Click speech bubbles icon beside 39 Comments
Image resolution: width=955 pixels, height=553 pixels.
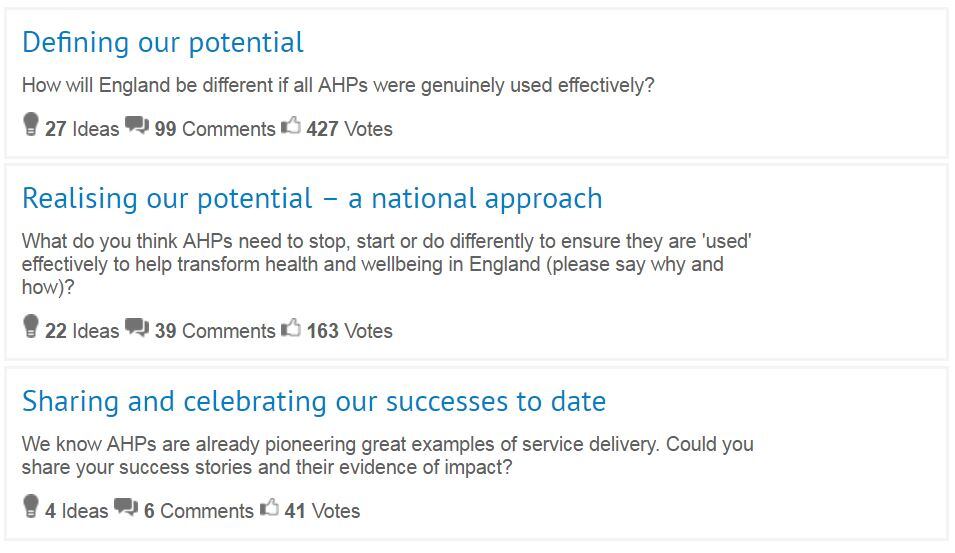tap(137, 328)
